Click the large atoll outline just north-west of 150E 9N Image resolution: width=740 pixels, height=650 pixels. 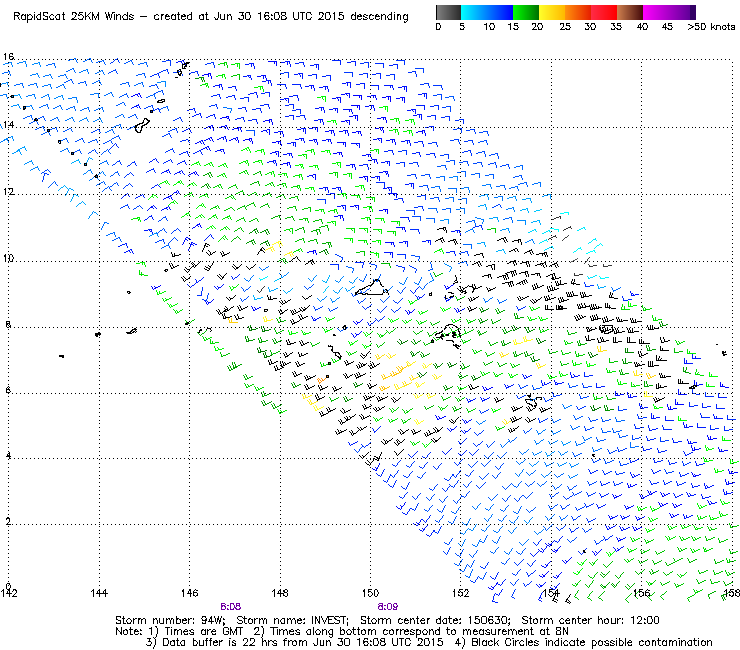(372, 287)
